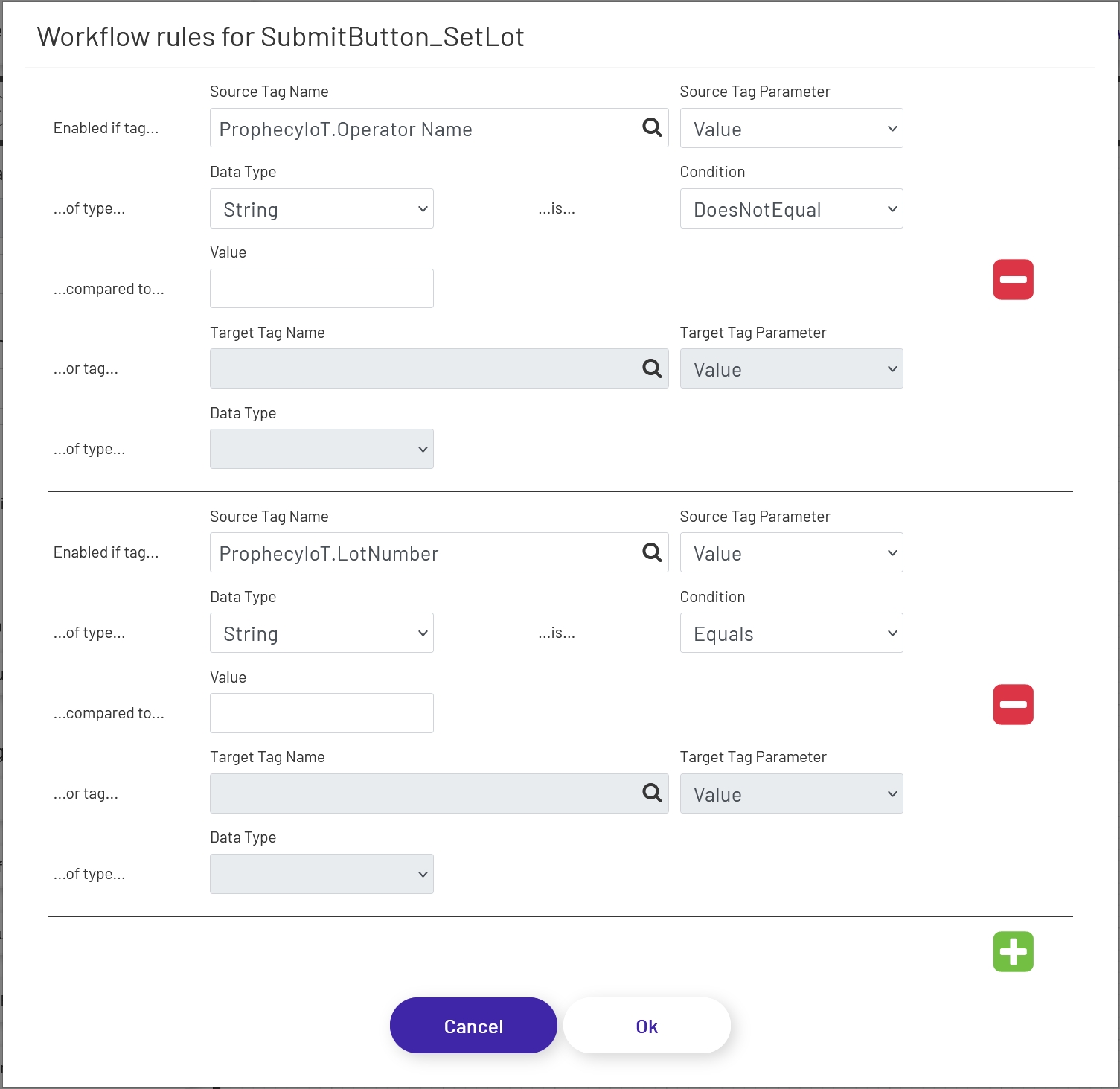The width and height of the screenshot is (1120, 1089).
Task: Open the Equals condition dropdown
Action: (791, 633)
